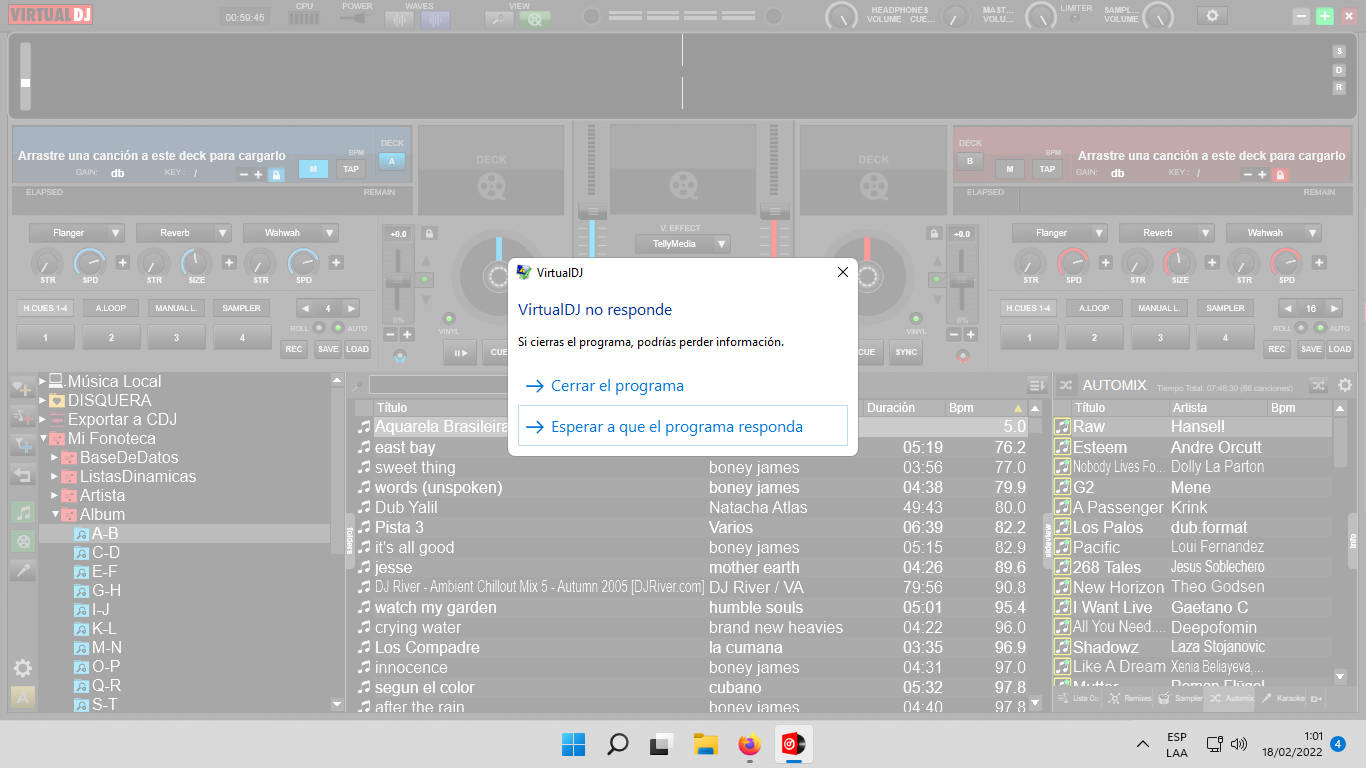Open deck A Wahwah effect dropdown
The height and width of the screenshot is (768, 1366).
[291, 233]
